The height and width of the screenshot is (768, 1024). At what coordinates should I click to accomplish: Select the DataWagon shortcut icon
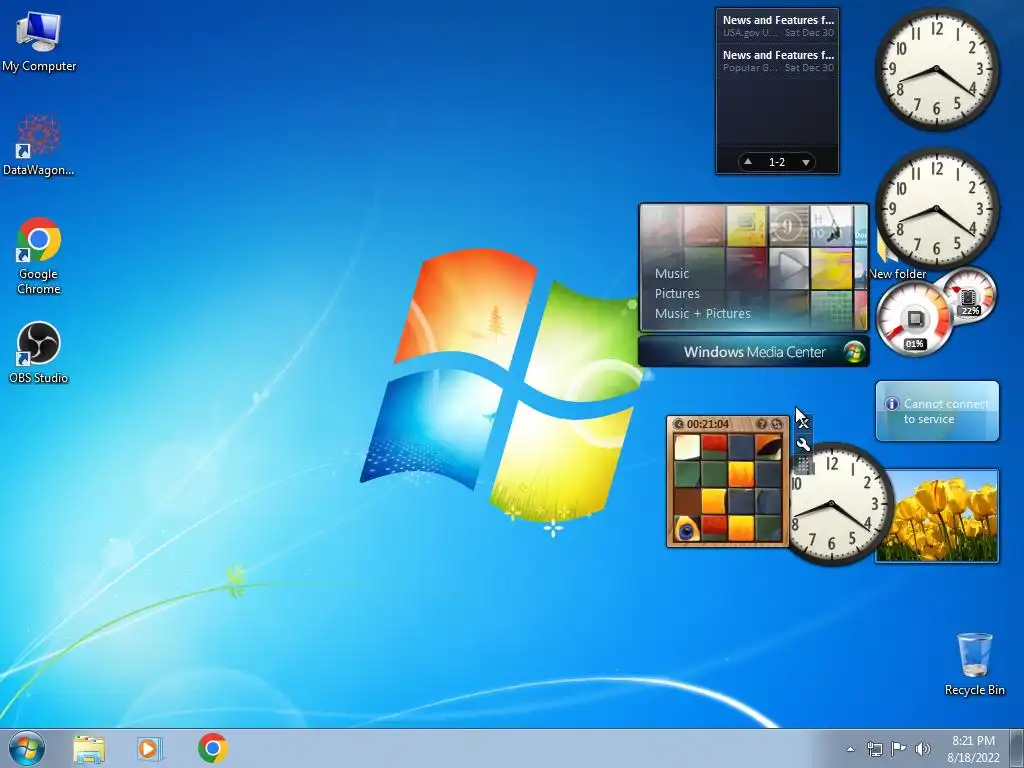point(39,145)
